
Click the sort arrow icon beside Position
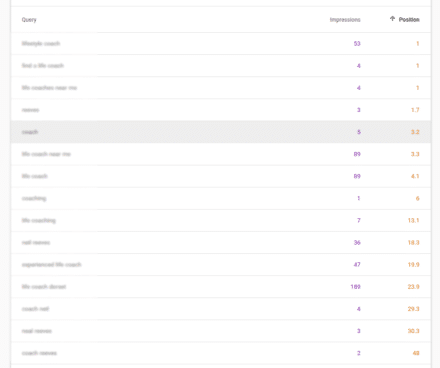(392, 19)
